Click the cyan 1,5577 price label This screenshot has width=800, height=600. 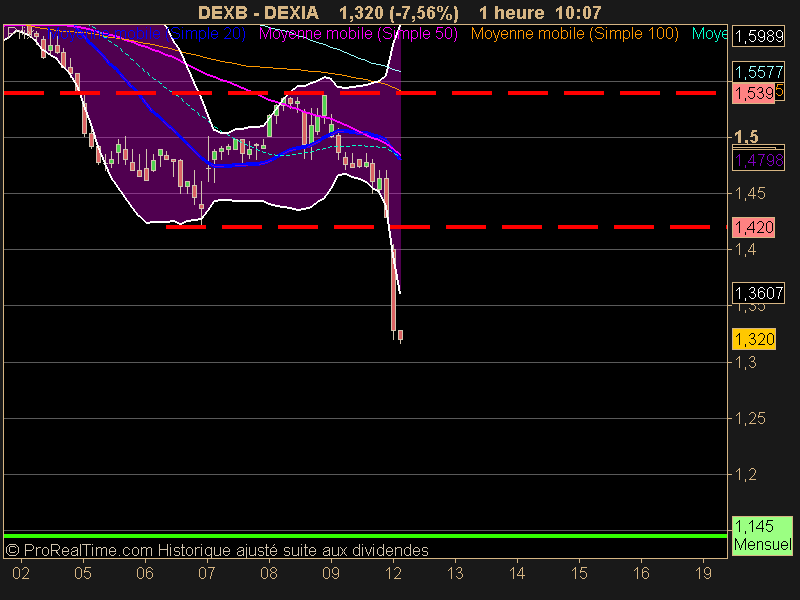pos(759,72)
